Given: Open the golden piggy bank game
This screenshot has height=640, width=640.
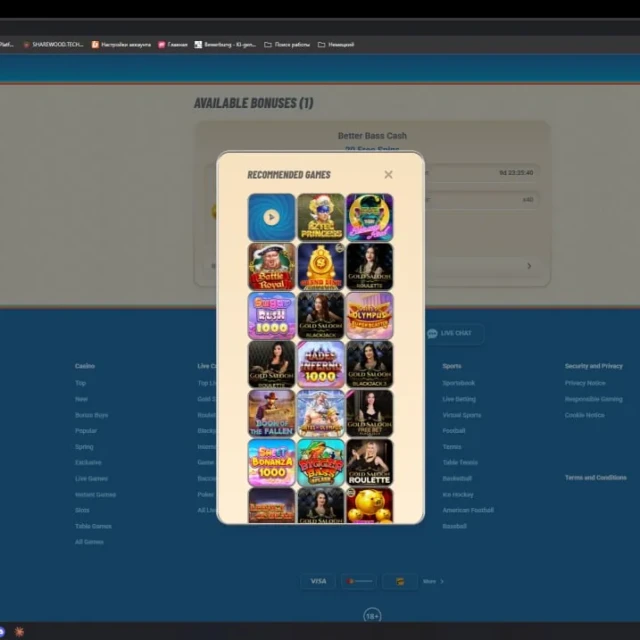Looking at the screenshot, I should [x=370, y=505].
